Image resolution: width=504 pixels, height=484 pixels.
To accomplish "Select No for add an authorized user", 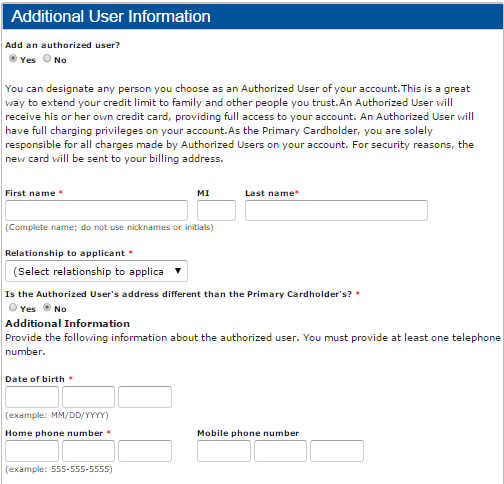I will point(47,58).
